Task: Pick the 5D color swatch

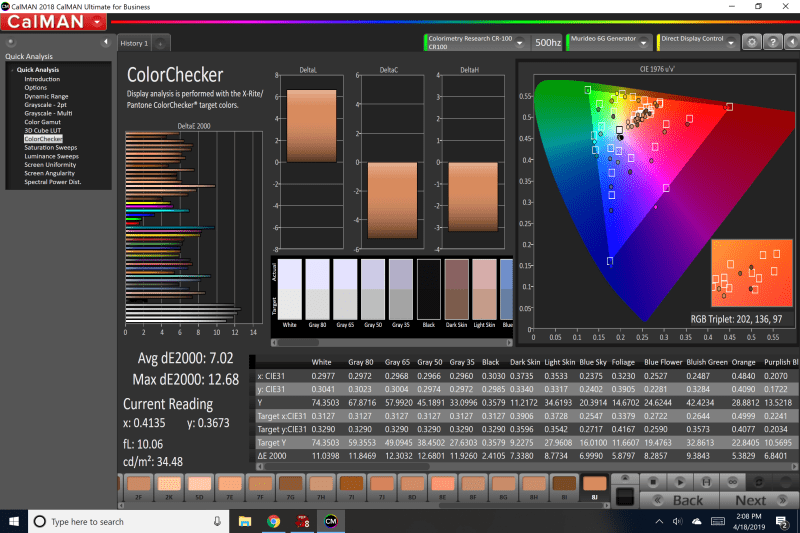Action: coord(199,487)
